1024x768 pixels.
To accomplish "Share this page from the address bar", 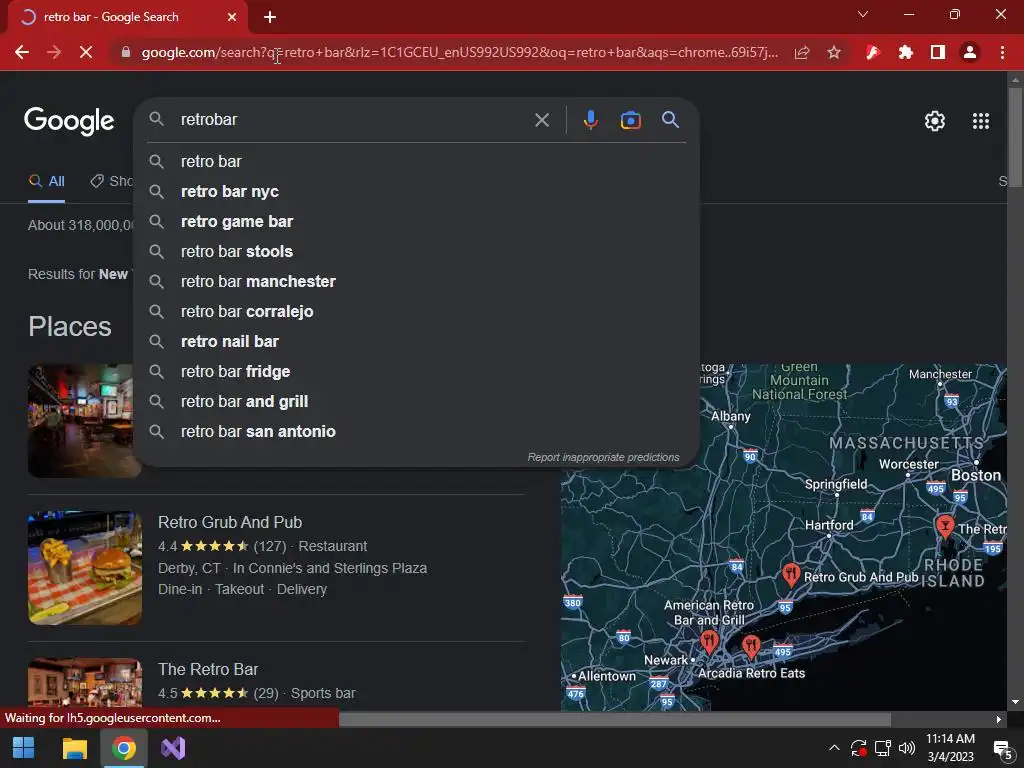I will [802, 52].
